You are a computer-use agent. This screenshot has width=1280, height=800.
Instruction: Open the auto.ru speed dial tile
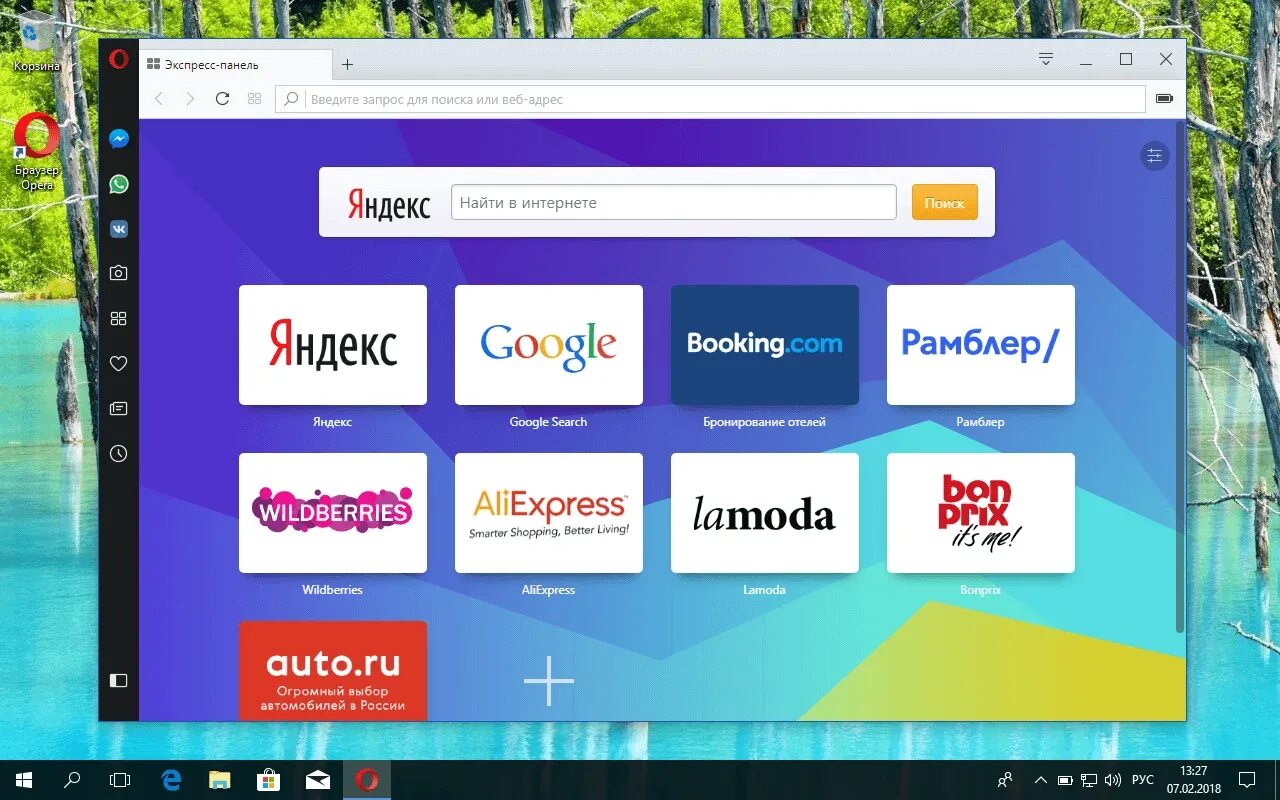pyautogui.click(x=333, y=670)
